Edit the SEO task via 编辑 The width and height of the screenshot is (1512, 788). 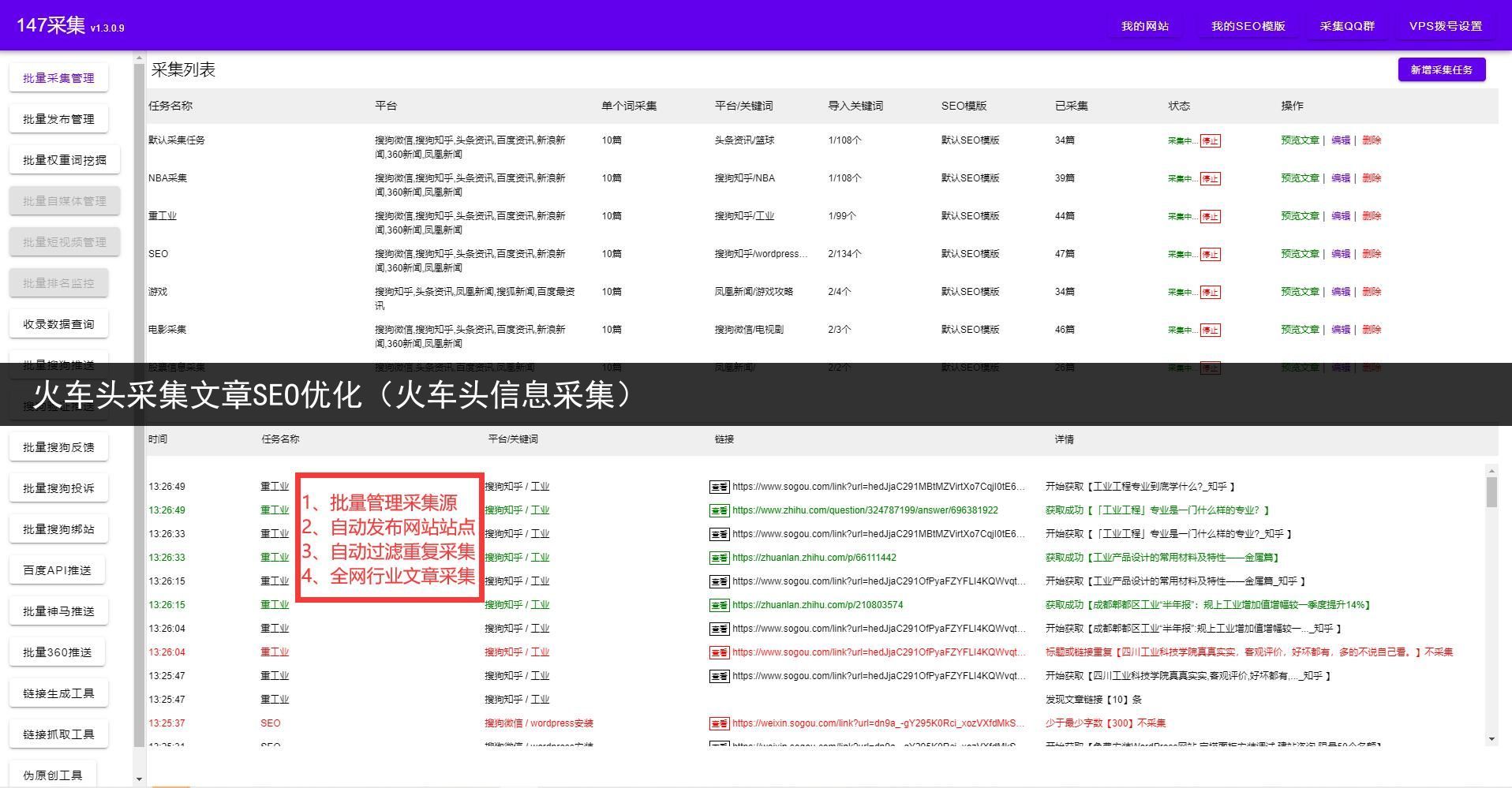pos(1340,253)
